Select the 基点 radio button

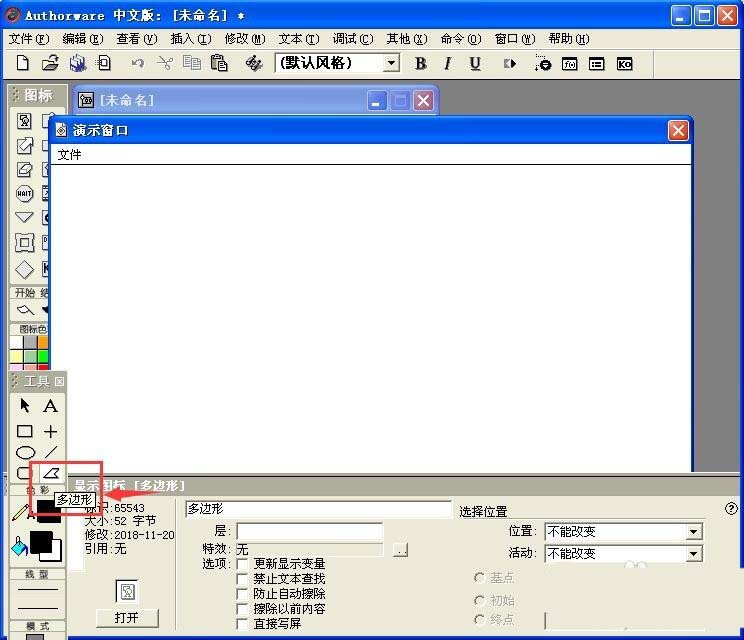pos(480,578)
